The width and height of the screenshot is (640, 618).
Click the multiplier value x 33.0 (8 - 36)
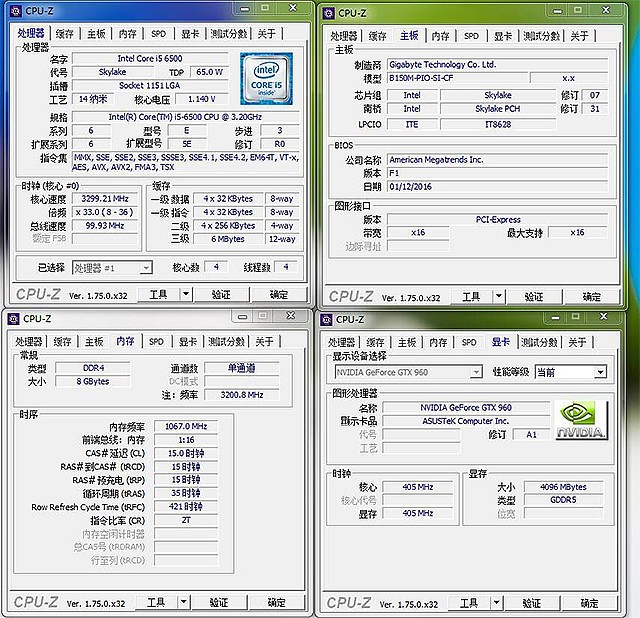pos(105,212)
